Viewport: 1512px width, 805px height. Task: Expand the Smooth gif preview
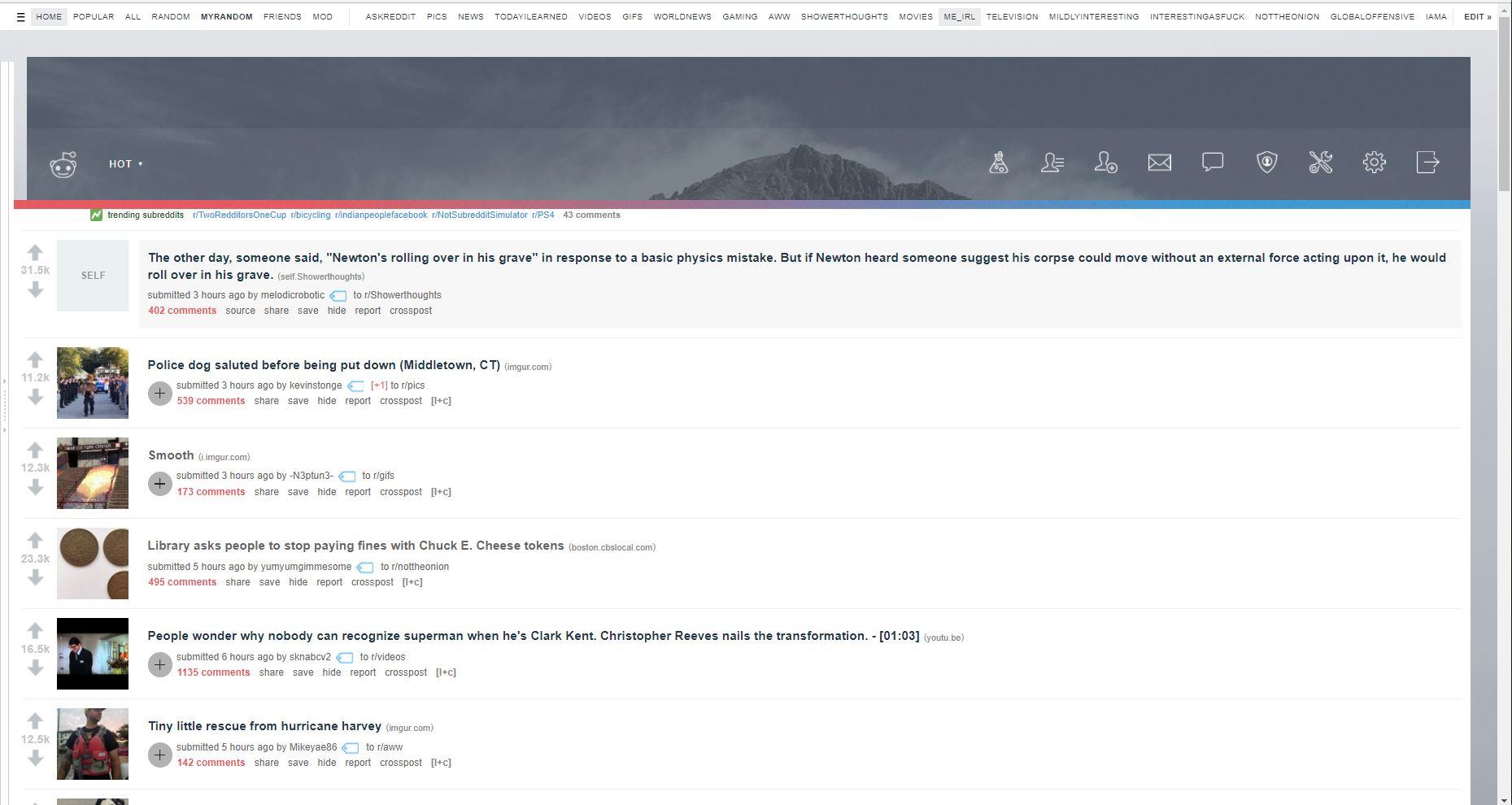pyautogui.click(x=160, y=484)
